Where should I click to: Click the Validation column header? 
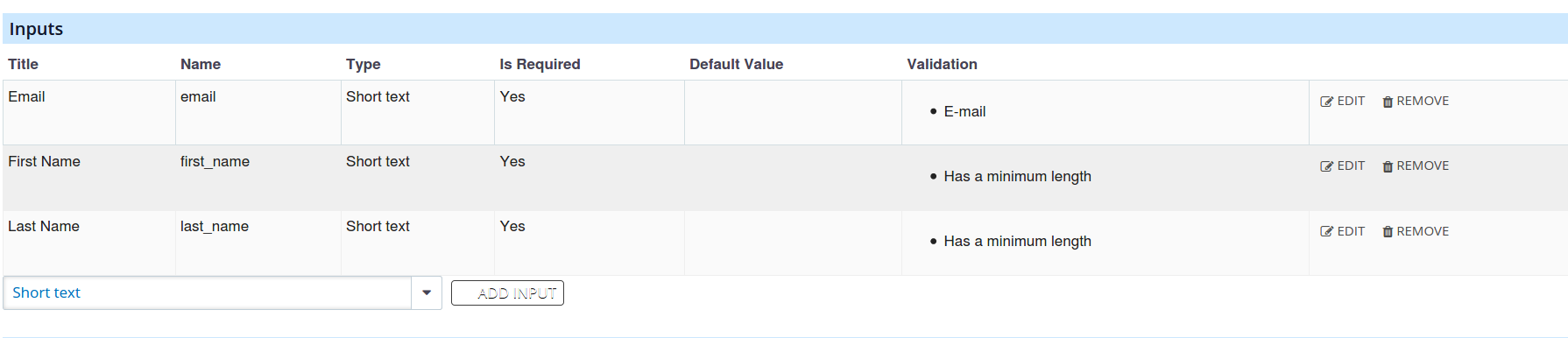pos(942,64)
